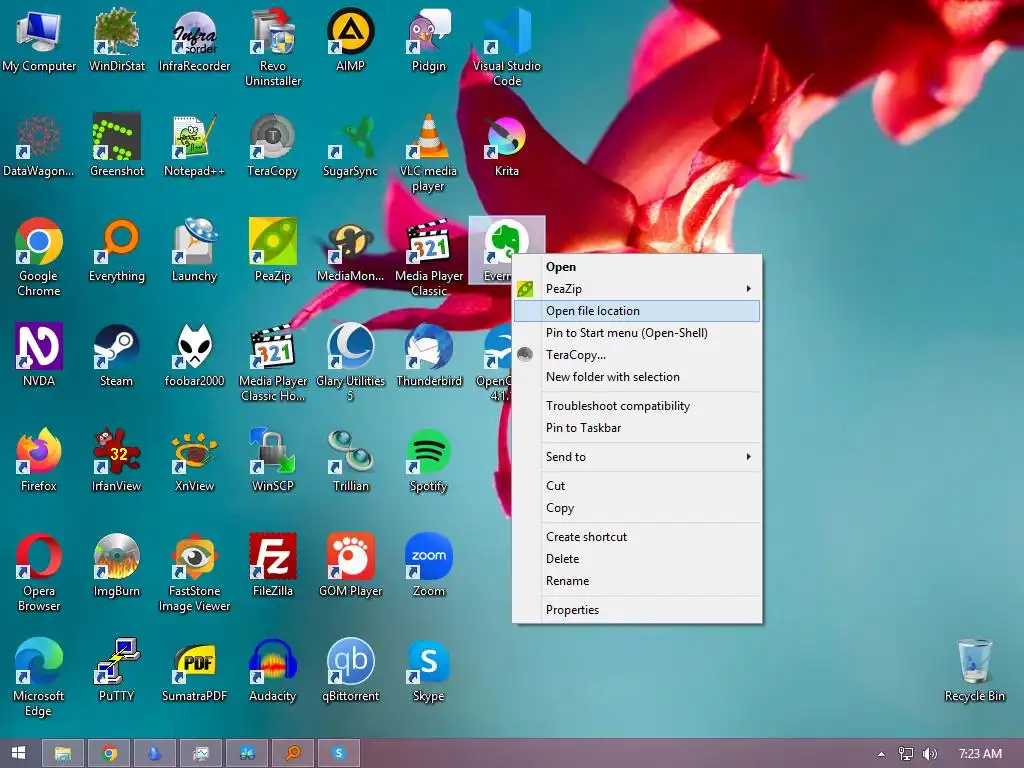The width and height of the screenshot is (1024, 768).
Task: Choose TeraCopy... from context menu
Action: click(637, 355)
